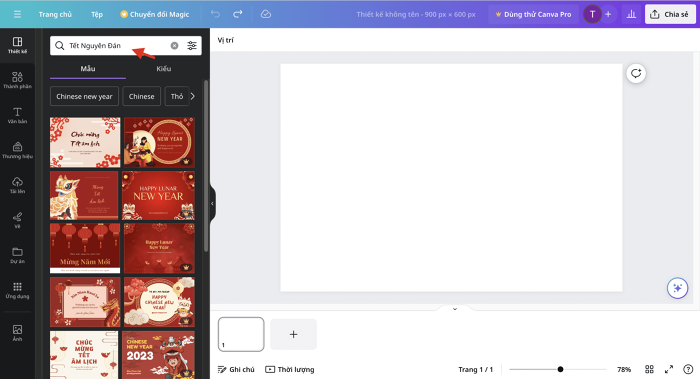This screenshot has height=379, width=700.
Task: Click the Magic assistant sparkle button
Action: (x=677, y=288)
